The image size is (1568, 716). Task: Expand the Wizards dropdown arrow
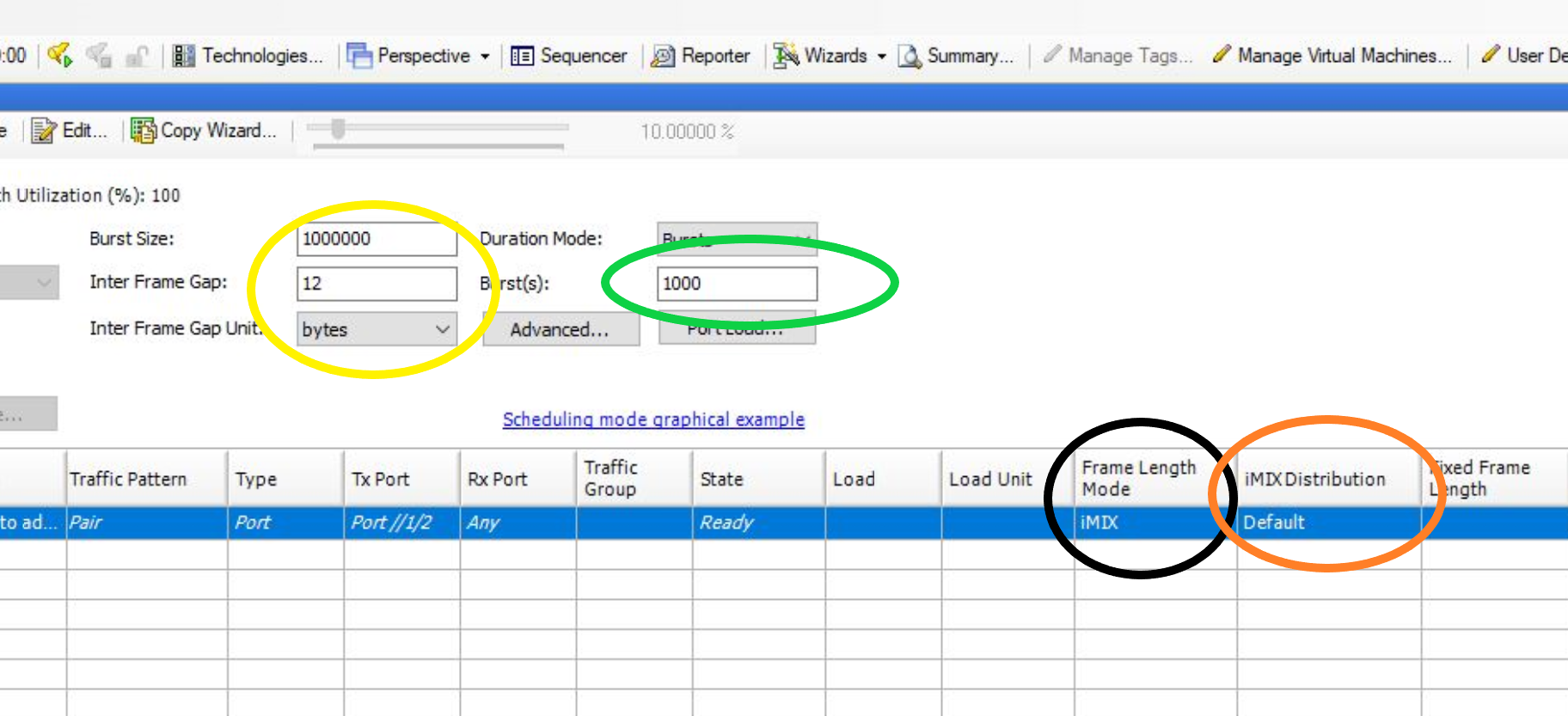pos(881,57)
